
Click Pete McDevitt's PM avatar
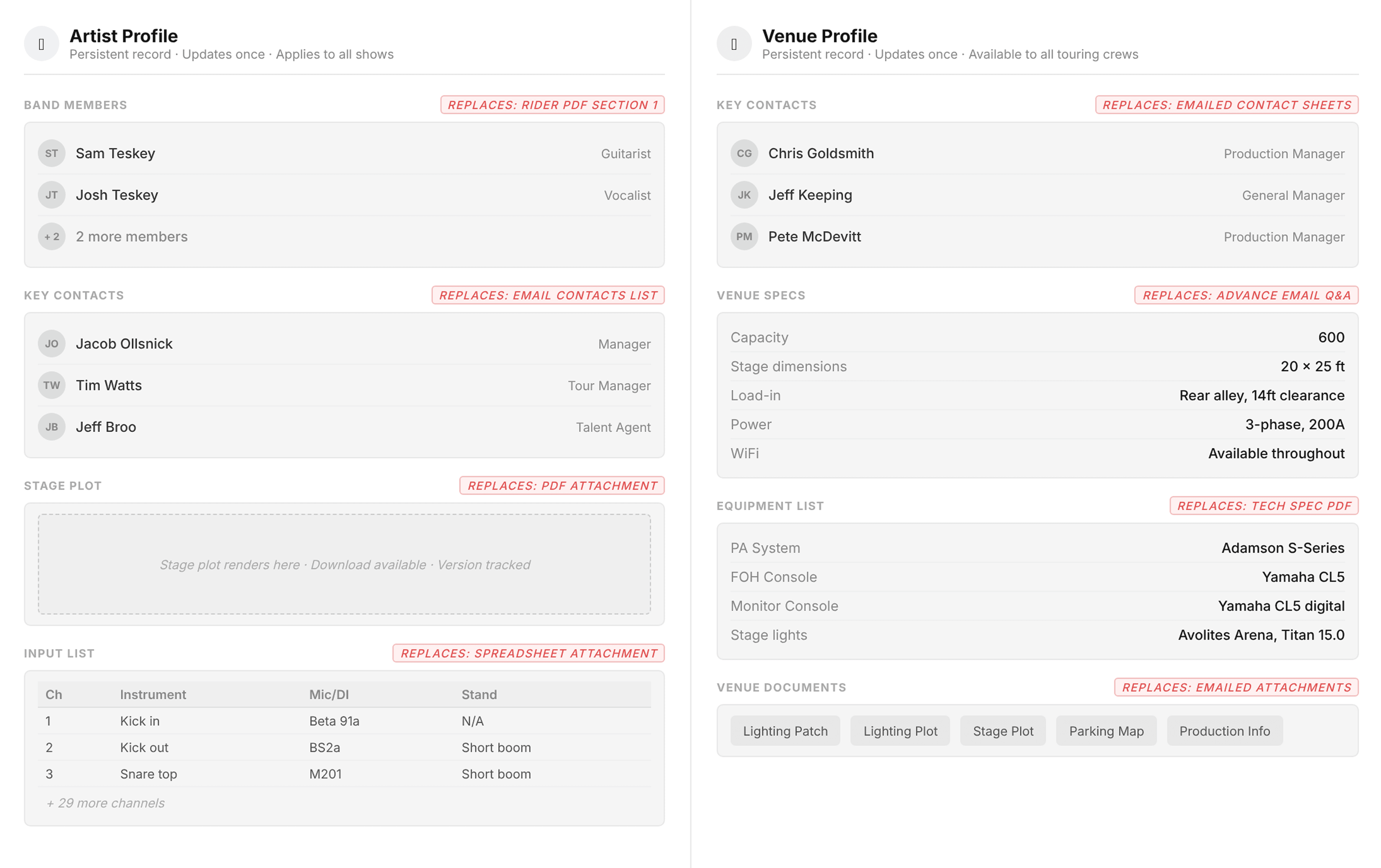click(744, 236)
